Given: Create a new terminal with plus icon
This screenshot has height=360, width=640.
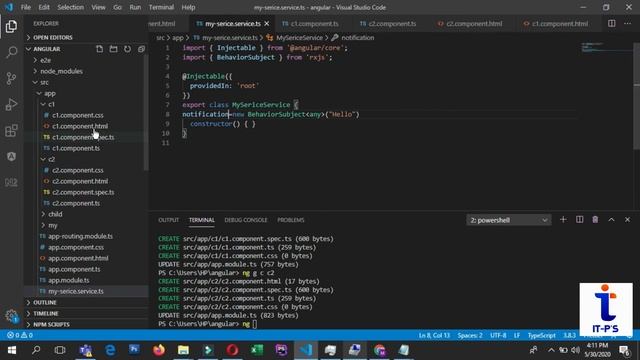Looking at the screenshot, I should (563, 220).
